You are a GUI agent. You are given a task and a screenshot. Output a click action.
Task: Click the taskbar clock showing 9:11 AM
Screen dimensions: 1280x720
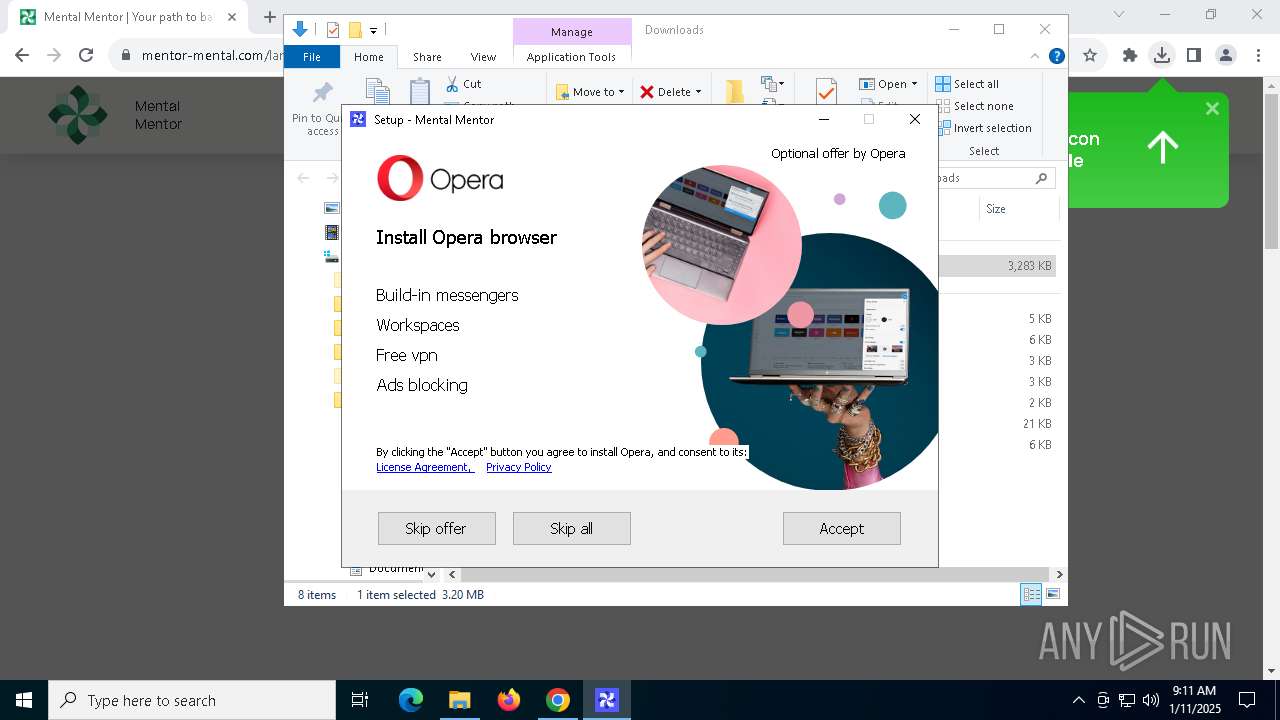(1196, 700)
